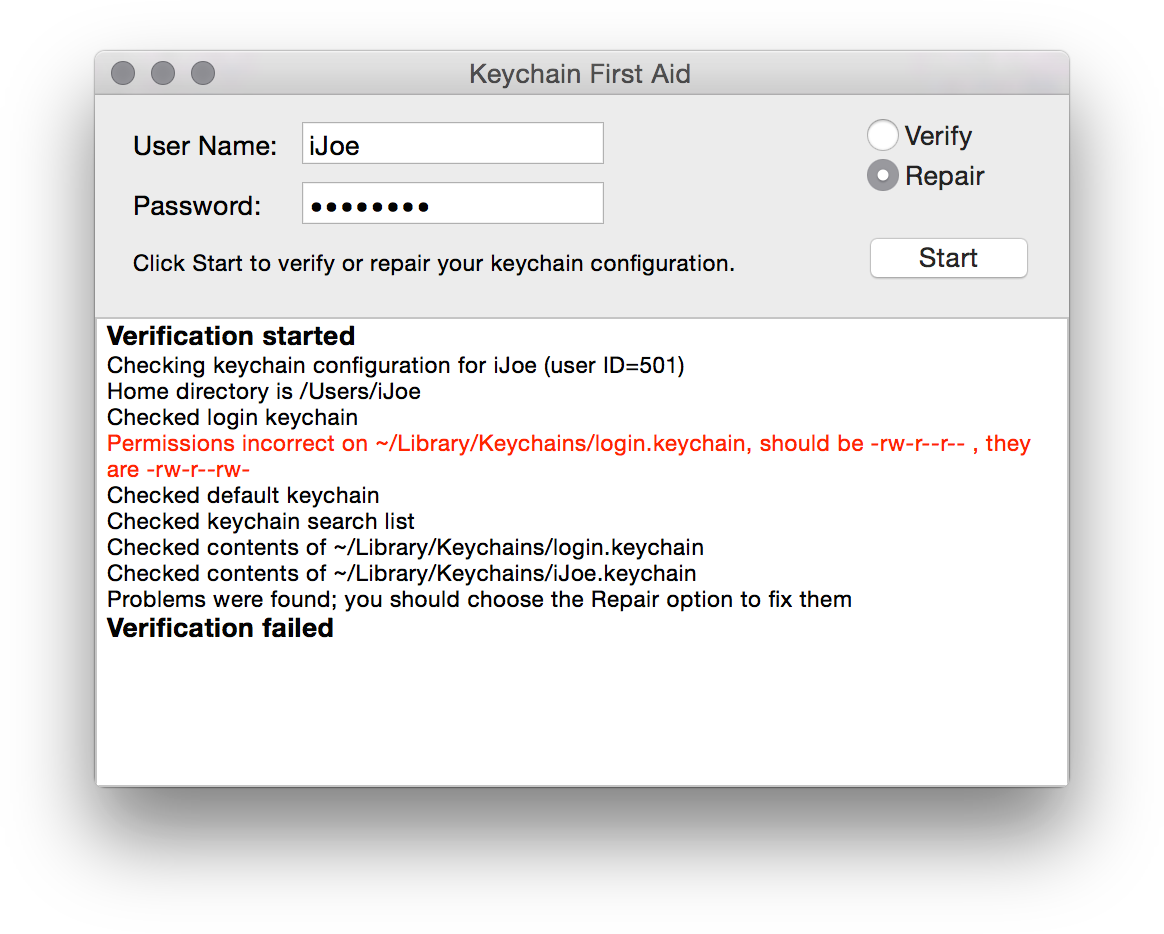
Task: Select 'Home directory is /Users/iJoe' line
Action: pyautogui.click(x=264, y=391)
